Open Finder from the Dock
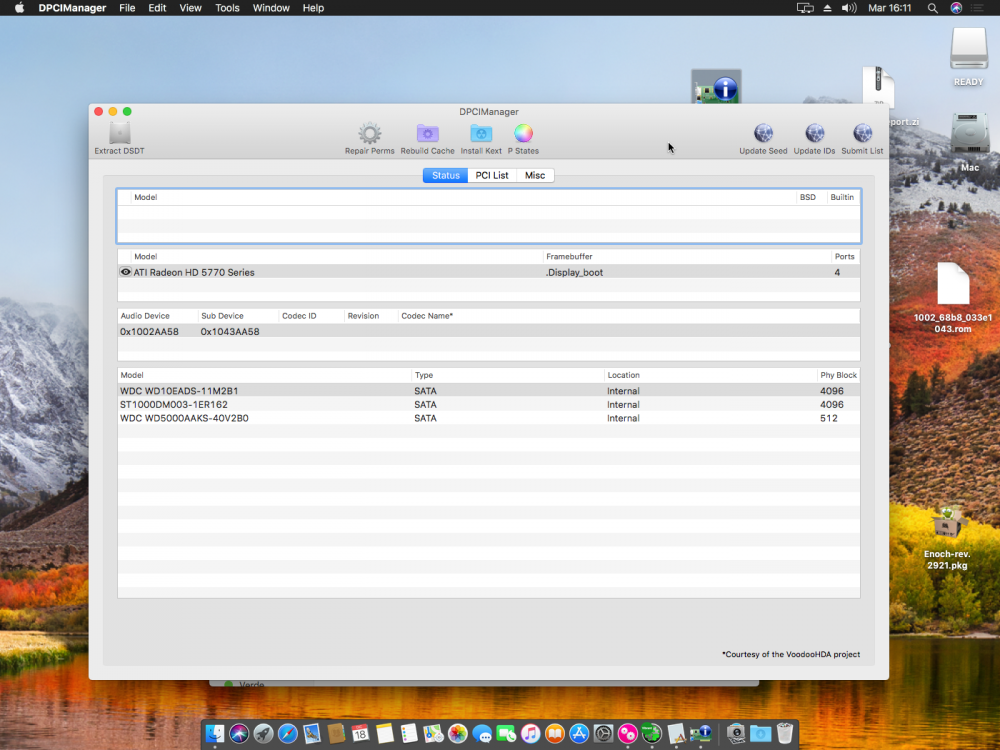Screen dimensions: 1000x750 [x=215, y=734]
